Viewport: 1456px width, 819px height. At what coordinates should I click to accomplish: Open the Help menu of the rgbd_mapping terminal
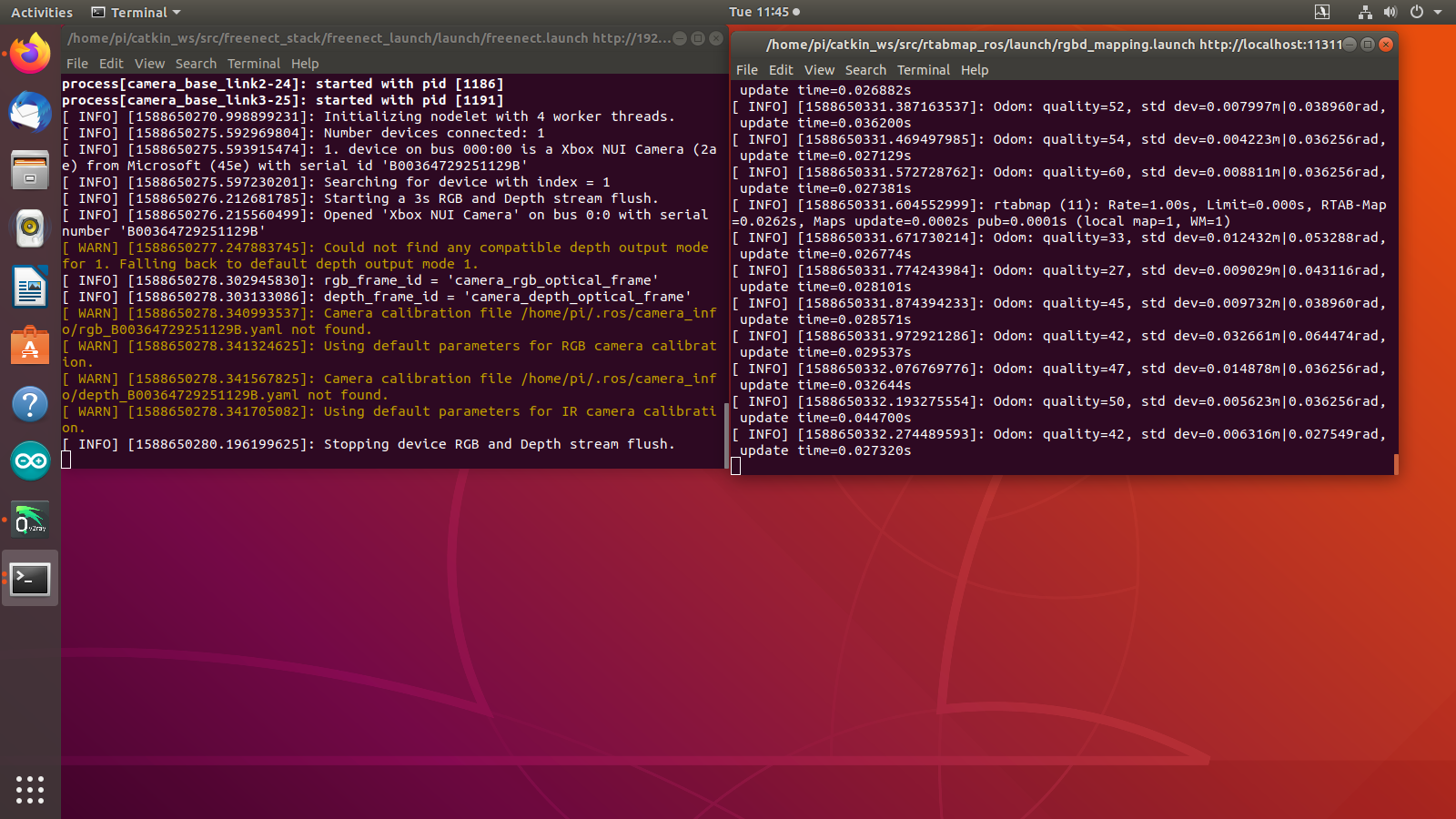pyautogui.click(x=974, y=70)
